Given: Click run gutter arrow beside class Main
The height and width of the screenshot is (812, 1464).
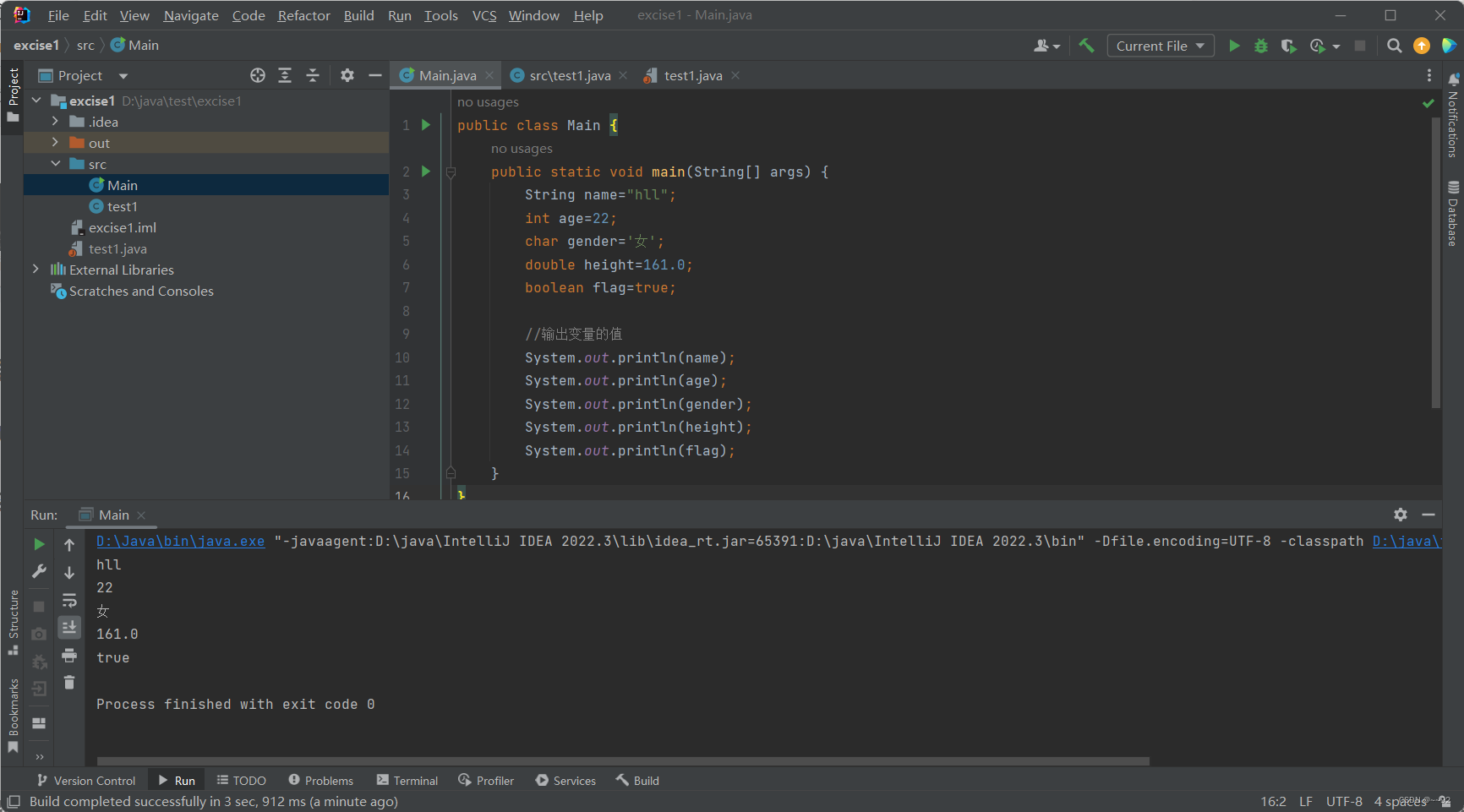Looking at the screenshot, I should point(426,125).
